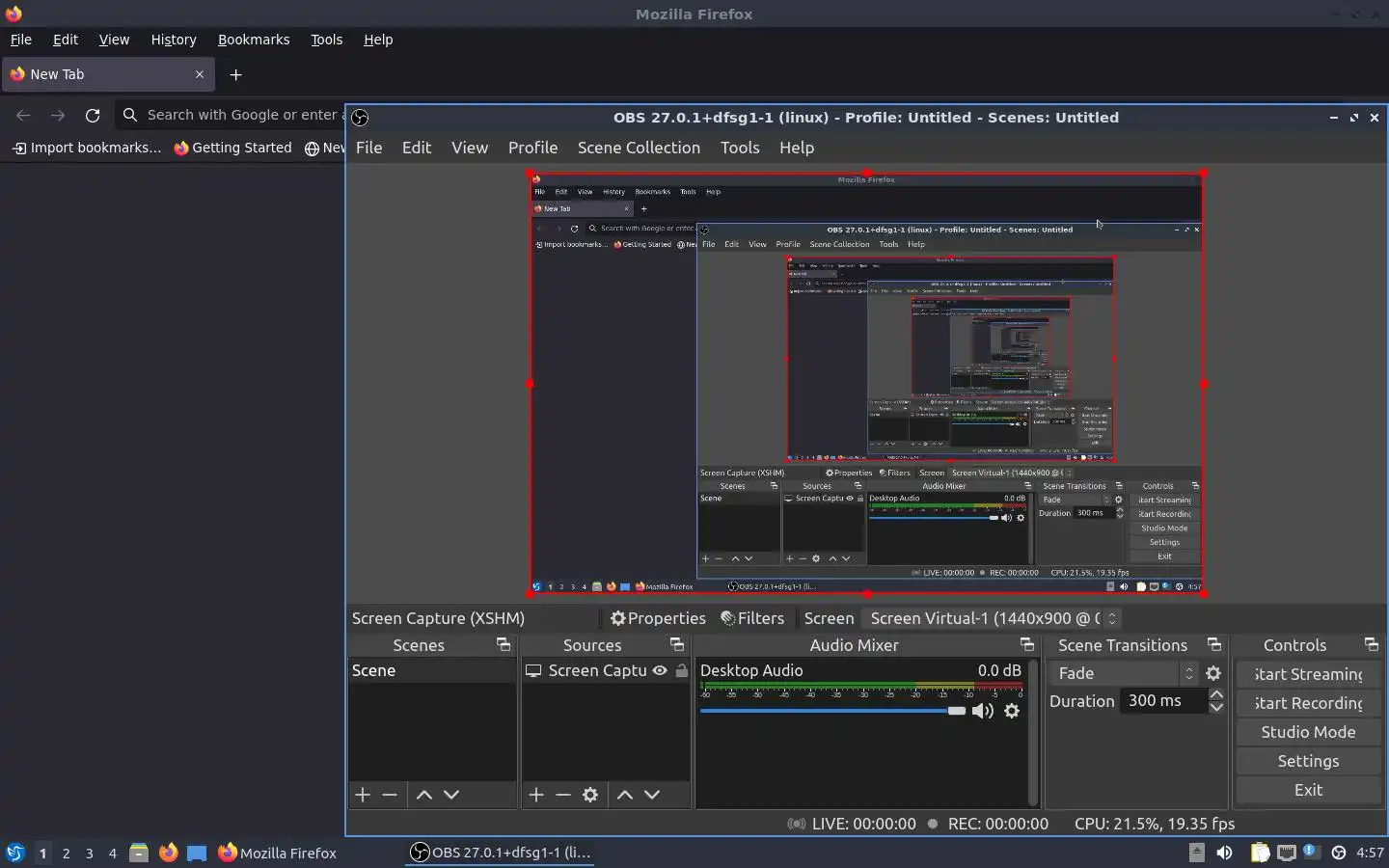Screen dimensions: 1389x868
Task: Open the Firefox History menu
Action: coord(174,40)
